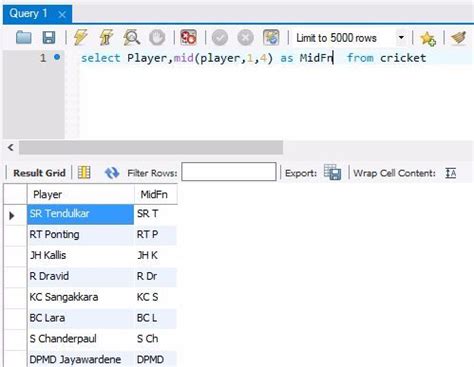Export recordset to file icon
Viewport: 474px width, 367px height.
332,172
